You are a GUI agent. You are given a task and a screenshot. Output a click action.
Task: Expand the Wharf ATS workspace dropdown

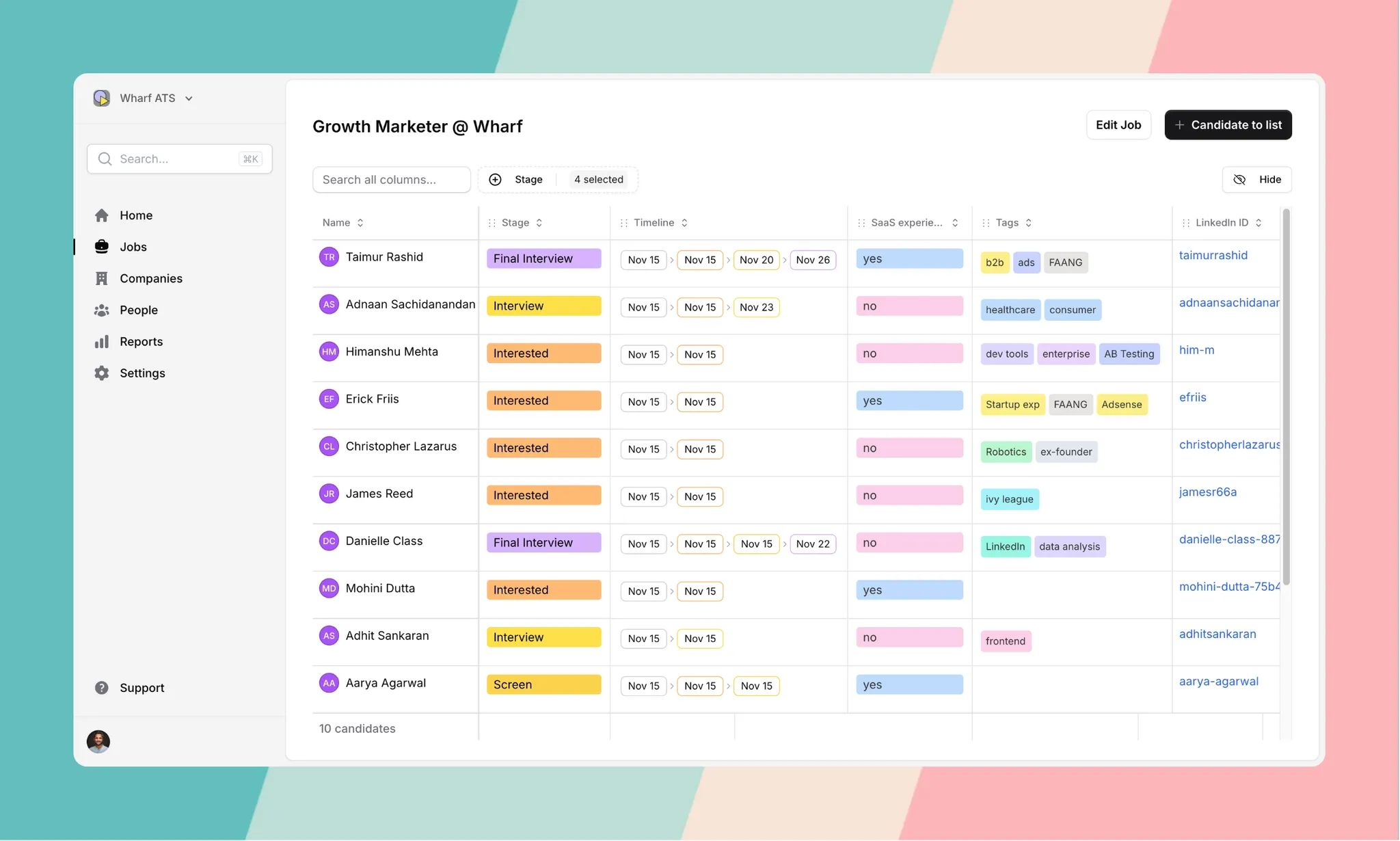pyautogui.click(x=189, y=98)
